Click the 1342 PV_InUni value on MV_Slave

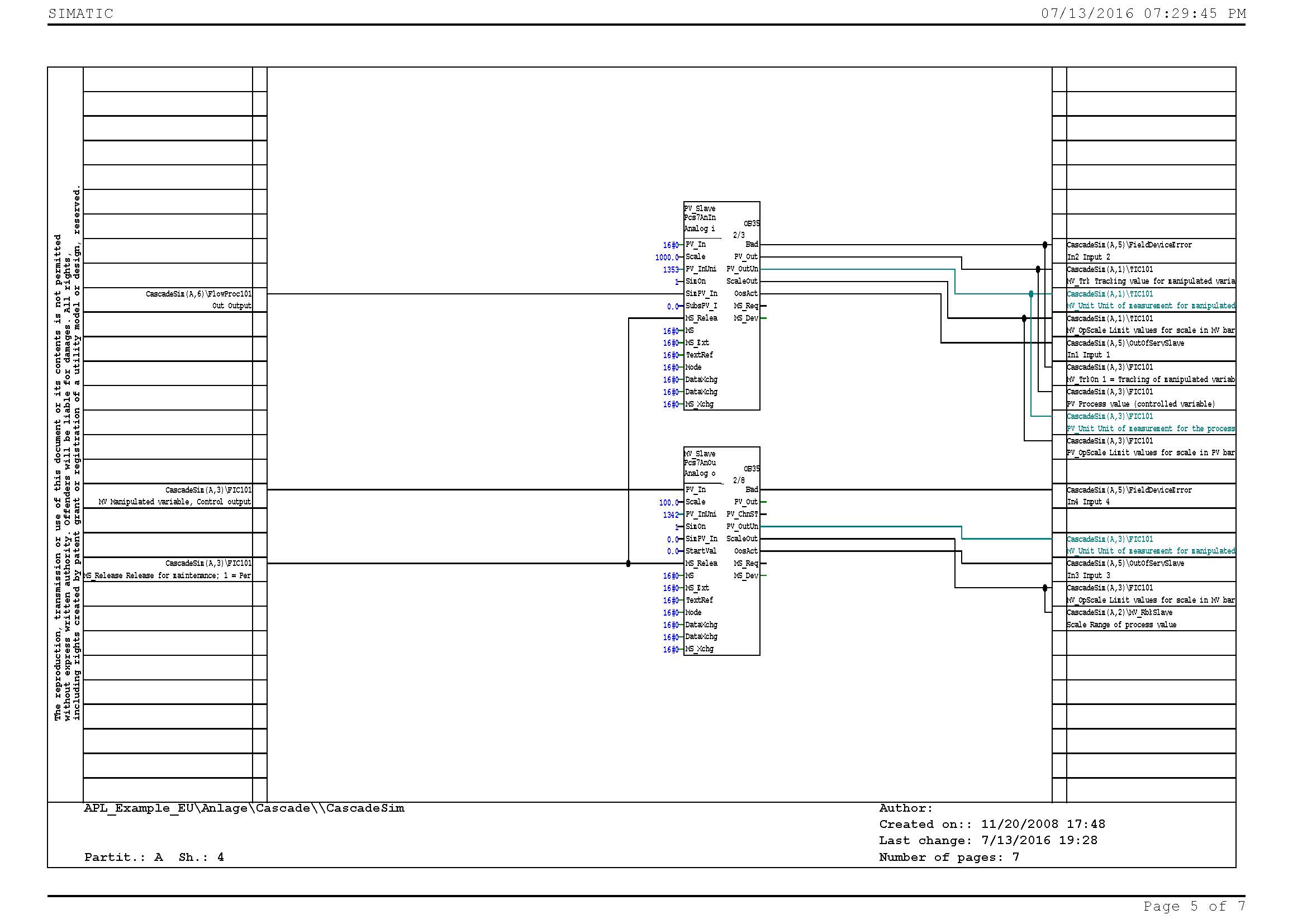(670, 515)
